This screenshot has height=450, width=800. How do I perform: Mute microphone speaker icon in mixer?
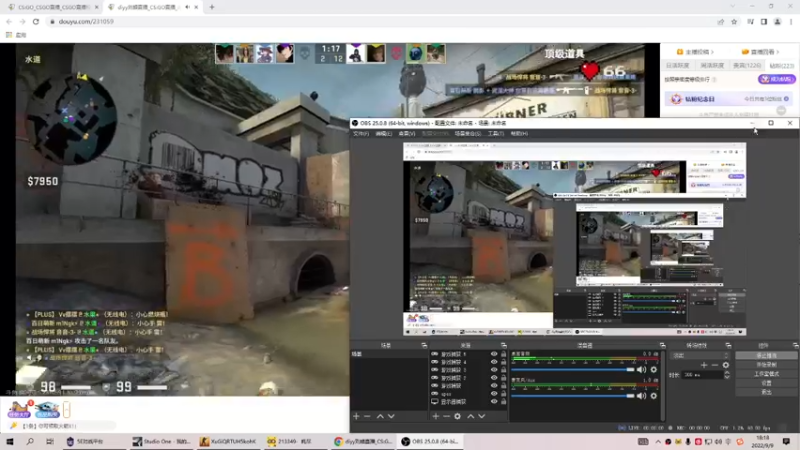641,395
